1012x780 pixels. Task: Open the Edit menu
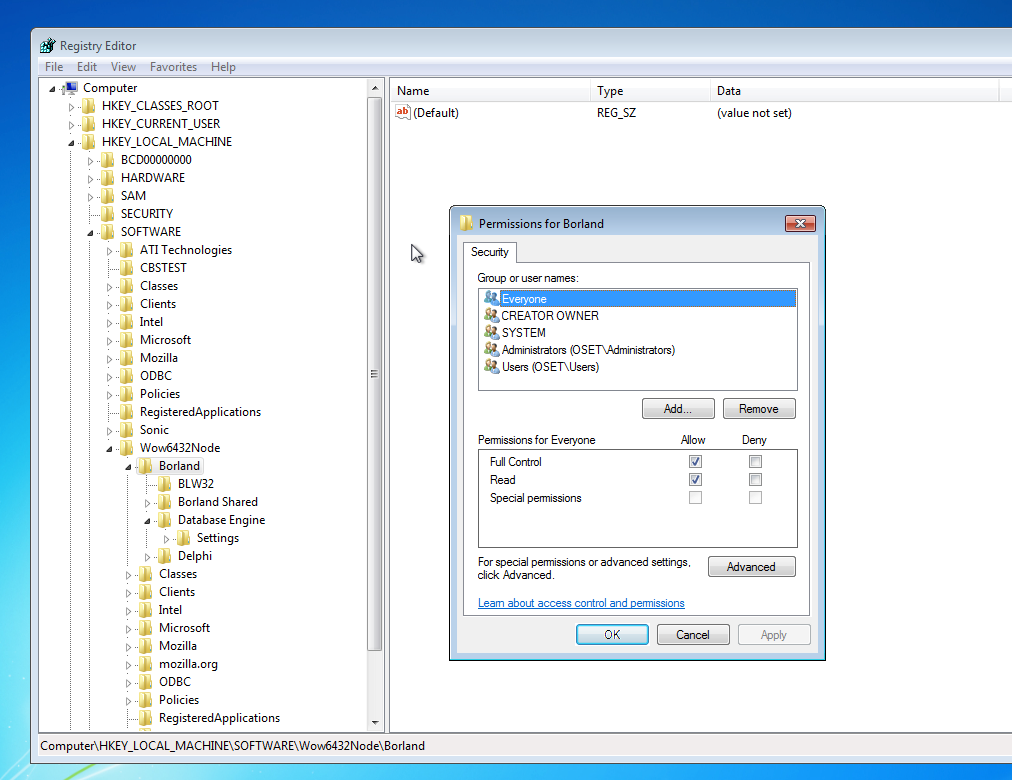tap(86, 67)
